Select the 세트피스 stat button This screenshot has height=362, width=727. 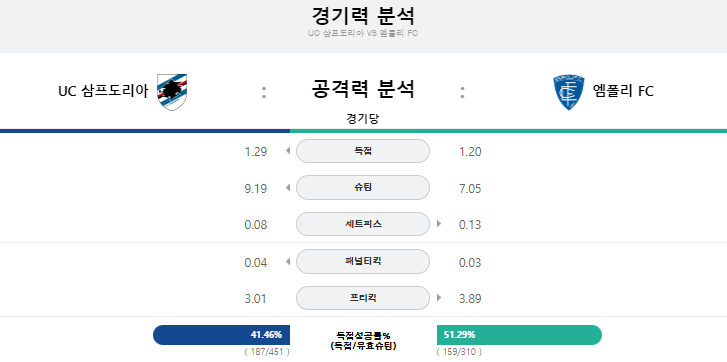[x=363, y=224]
